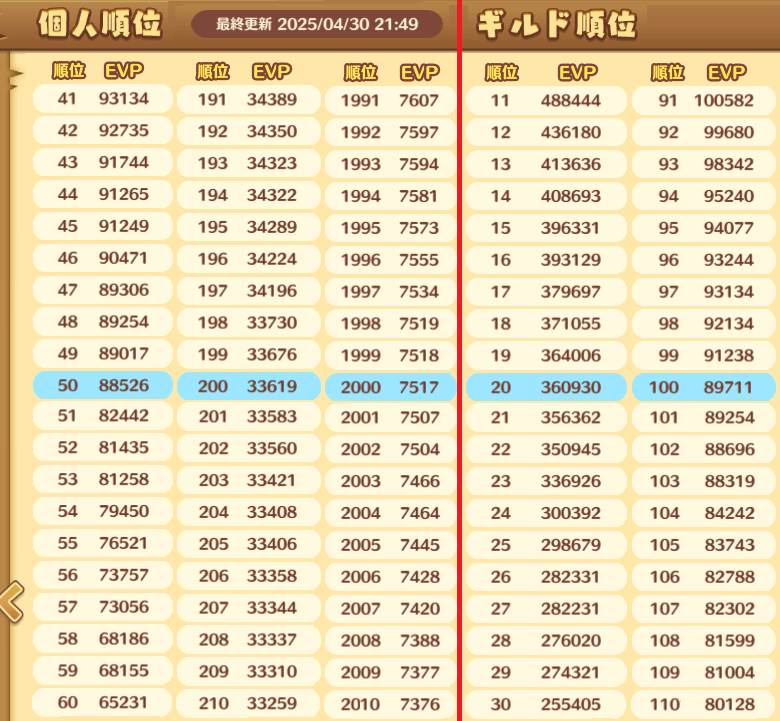Click guild rank 109 row with 81004
The width and height of the screenshot is (780, 721).
coord(704,672)
